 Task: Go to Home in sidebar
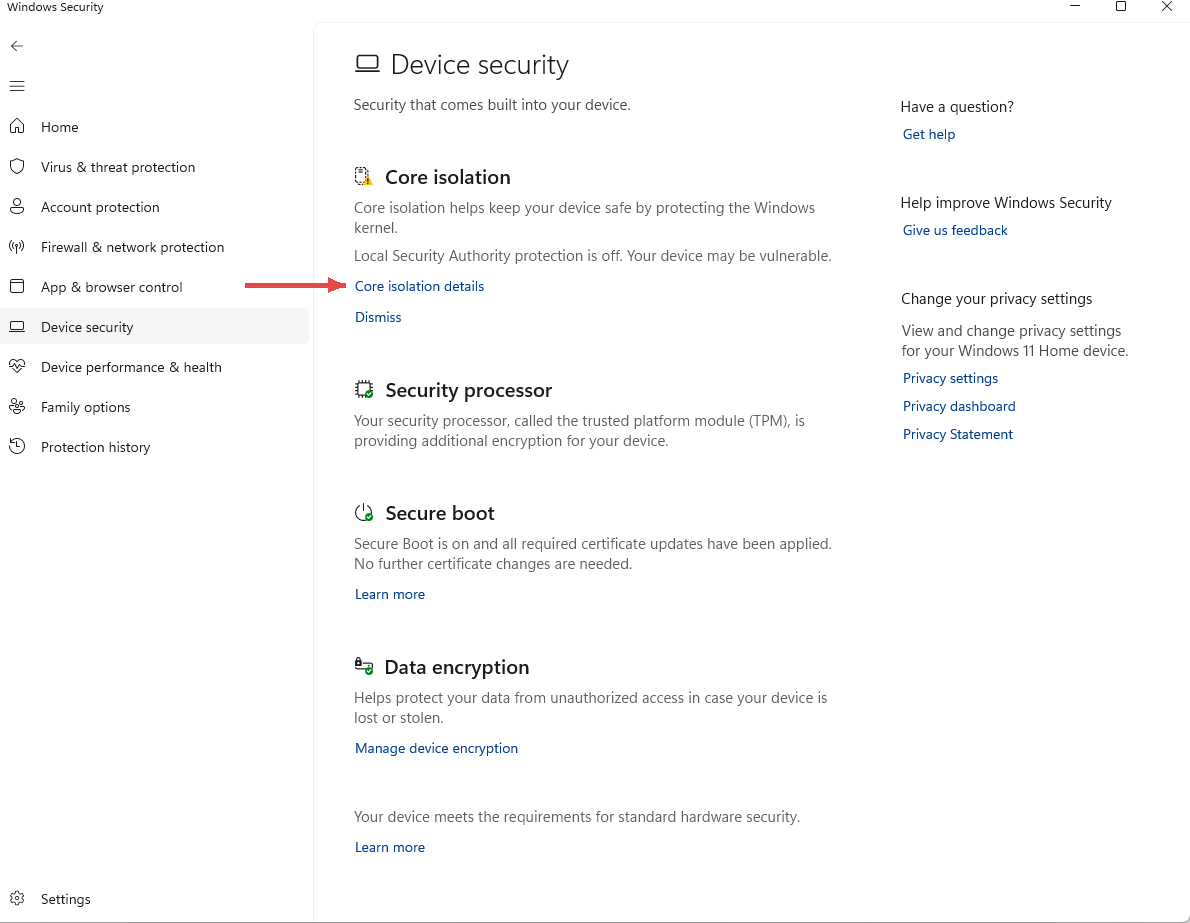(155, 127)
